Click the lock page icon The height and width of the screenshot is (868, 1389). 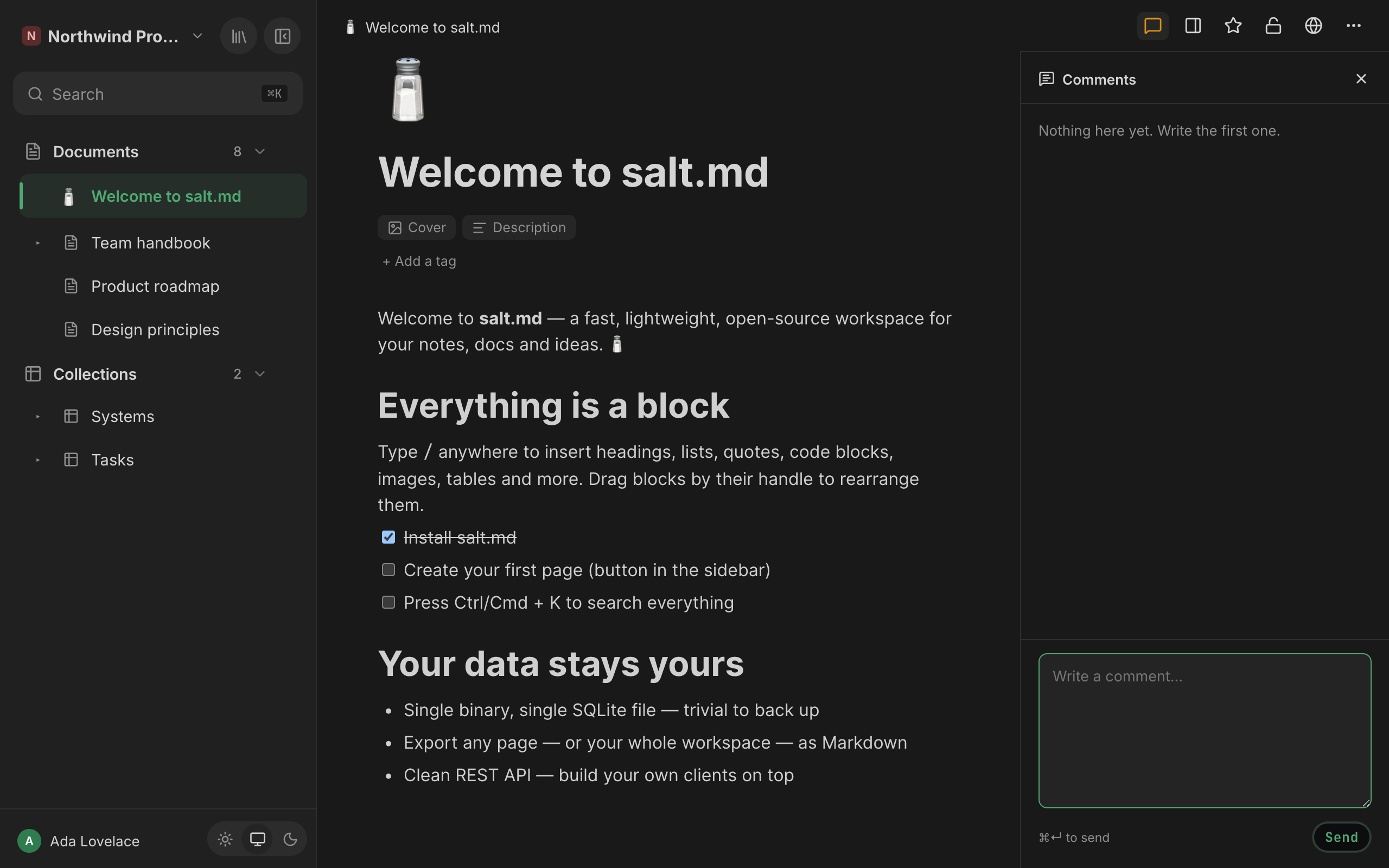point(1273,26)
